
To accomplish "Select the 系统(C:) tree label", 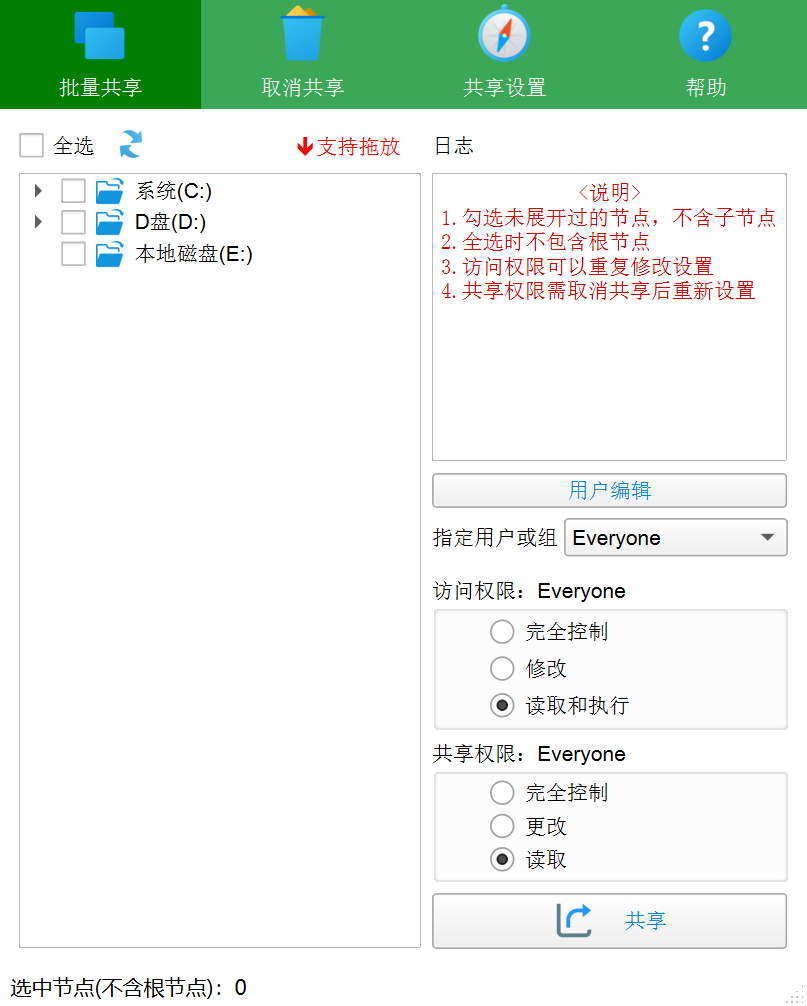I will (x=173, y=191).
